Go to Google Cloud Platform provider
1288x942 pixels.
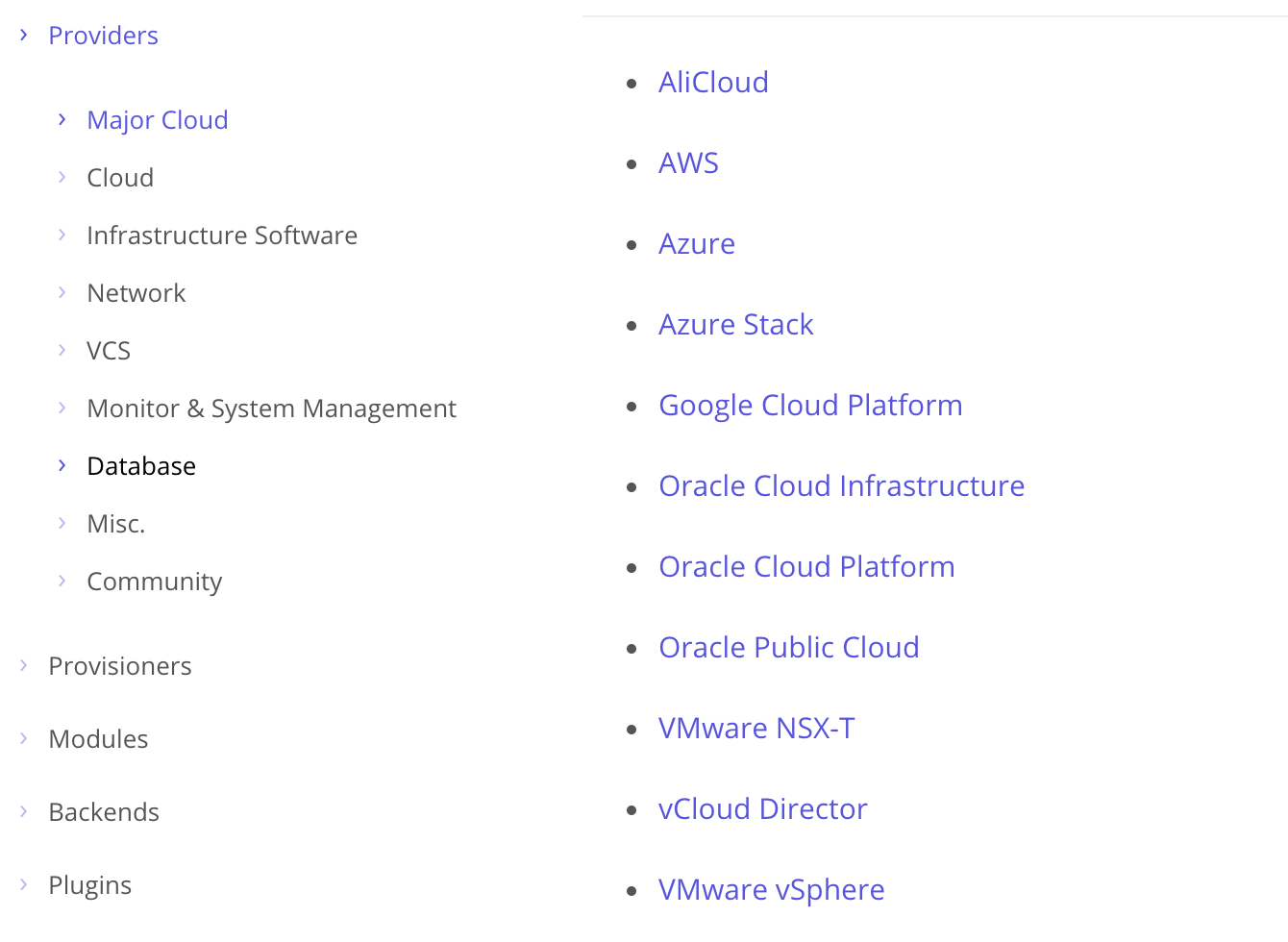click(x=810, y=406)
